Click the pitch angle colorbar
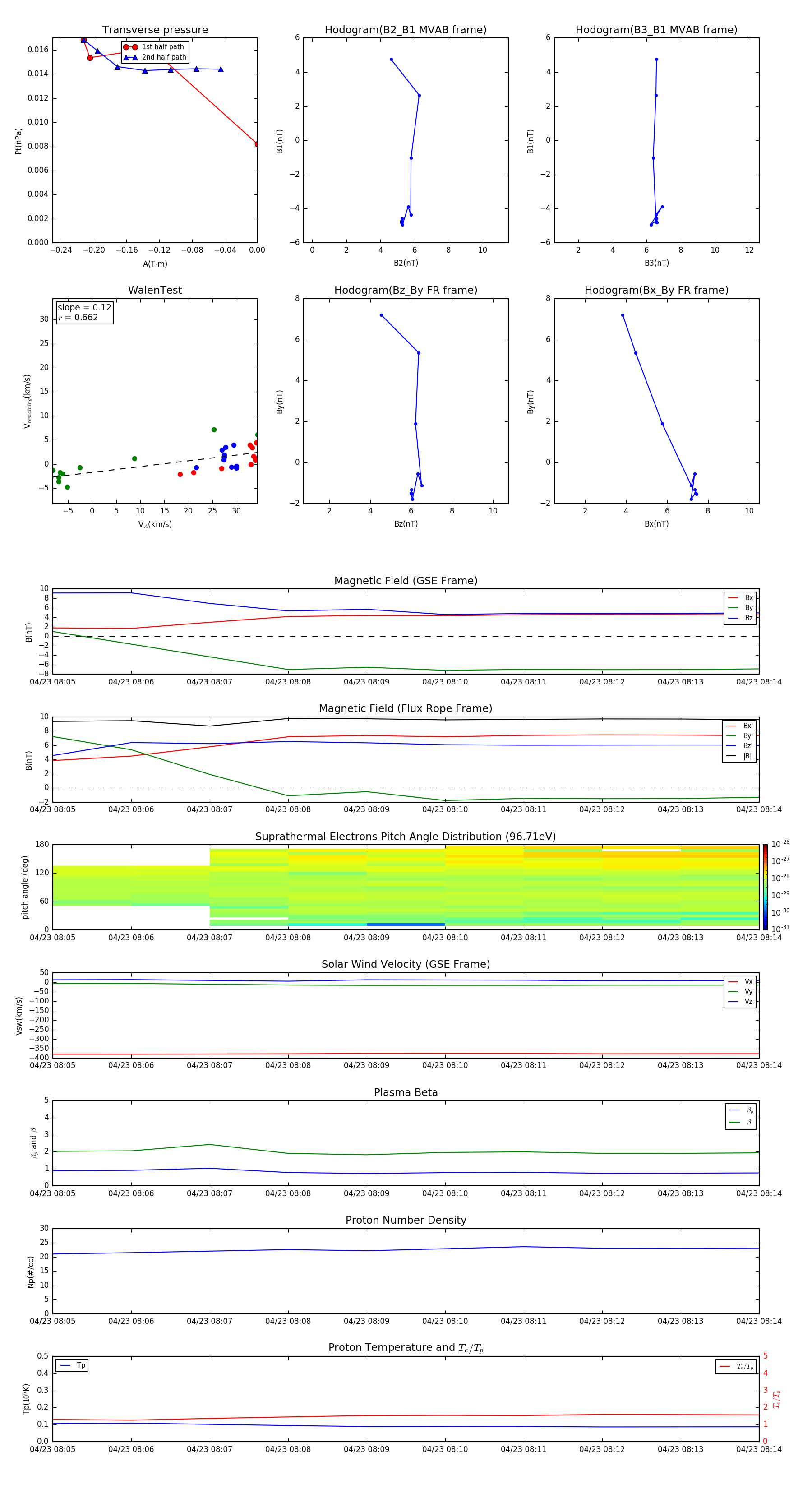Screen dimensions: 812x1489 tap(765, 887)
